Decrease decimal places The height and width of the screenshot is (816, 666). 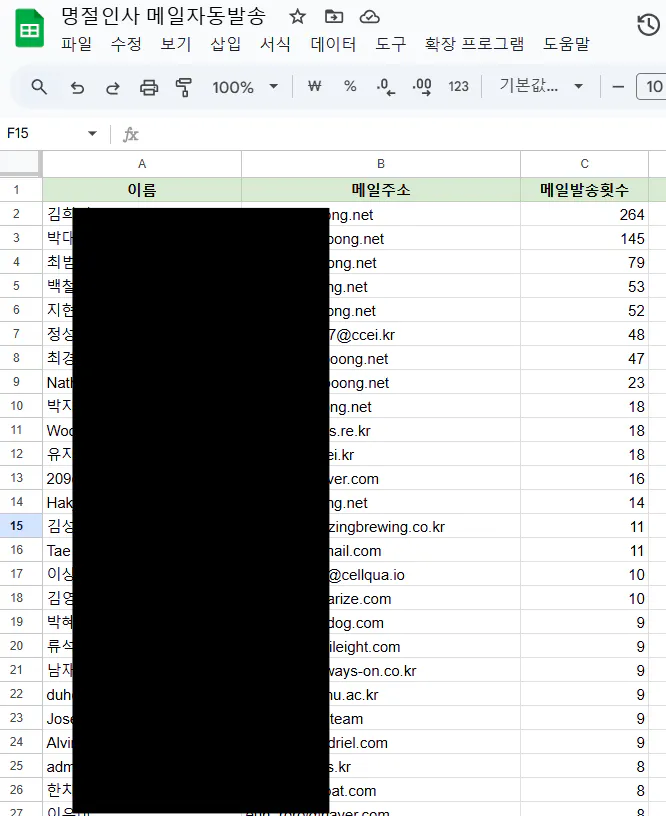pyautogui.click(x=386, y=86)
